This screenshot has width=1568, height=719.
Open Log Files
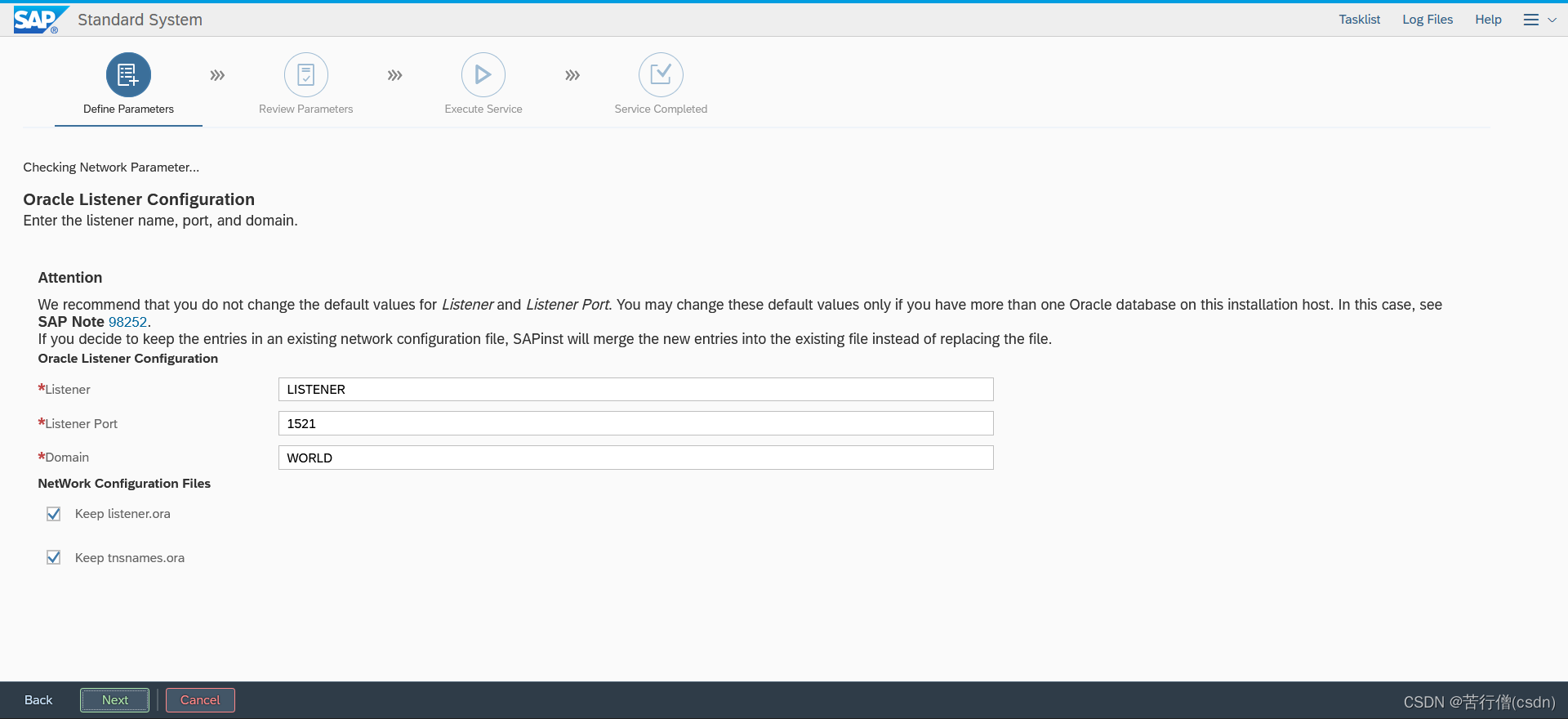click(x=1428, y=20)
